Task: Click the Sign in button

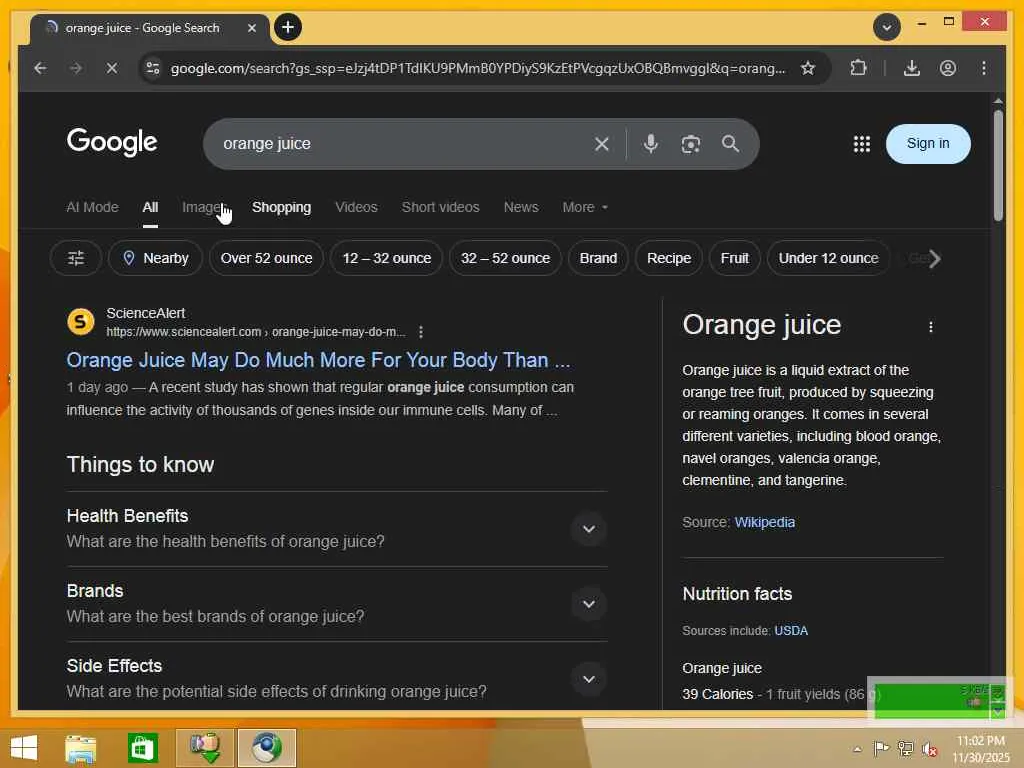Action: 928,144
